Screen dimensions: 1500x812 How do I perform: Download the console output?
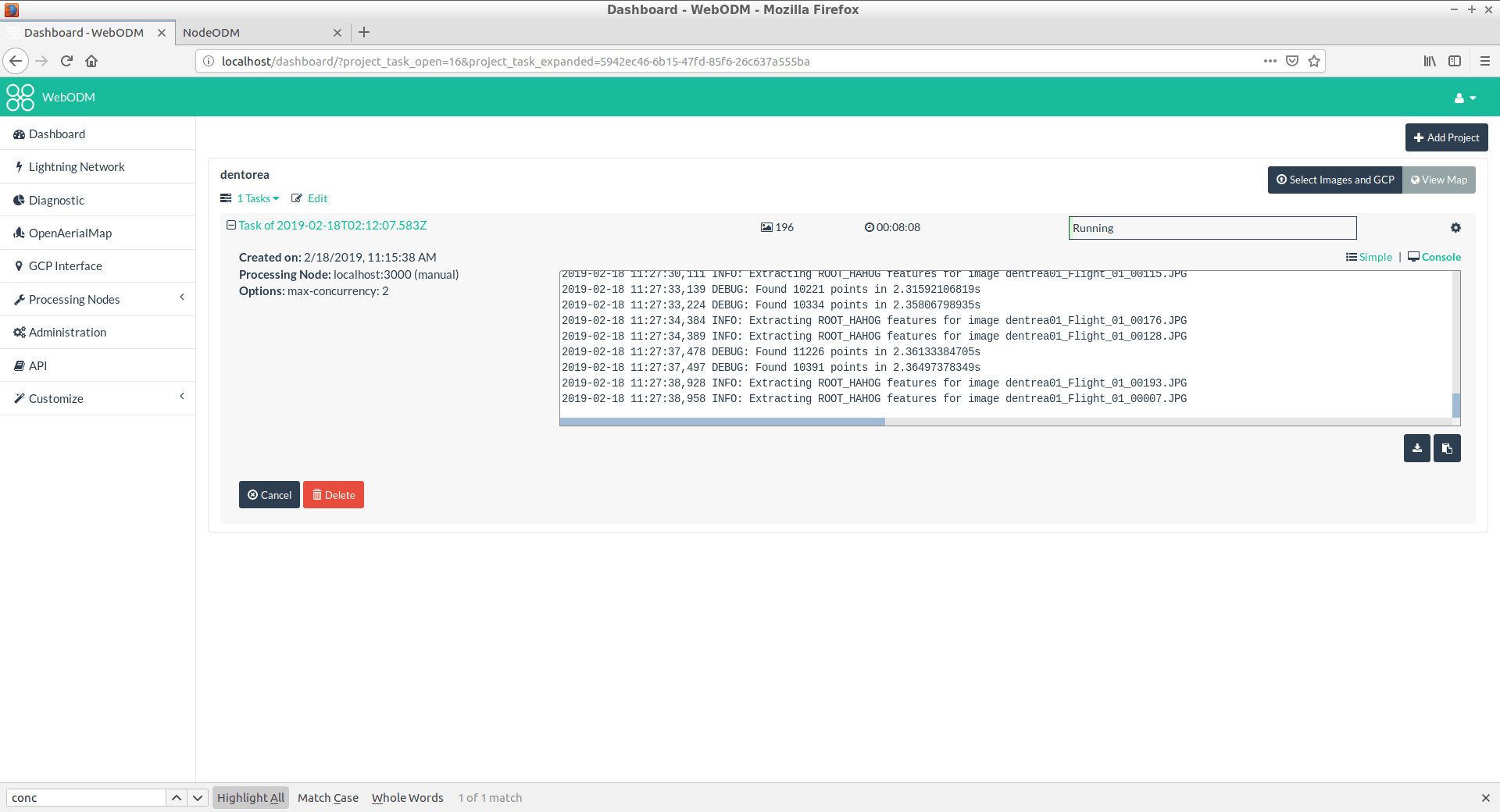point(1417,448)
